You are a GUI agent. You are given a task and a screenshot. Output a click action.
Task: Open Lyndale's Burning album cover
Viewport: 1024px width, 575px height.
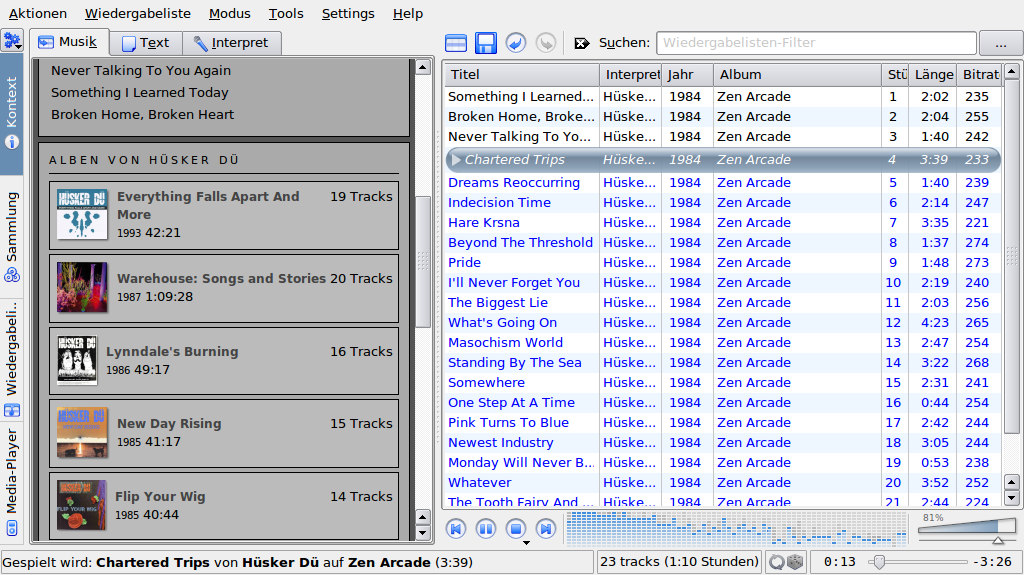coord(76,360)
